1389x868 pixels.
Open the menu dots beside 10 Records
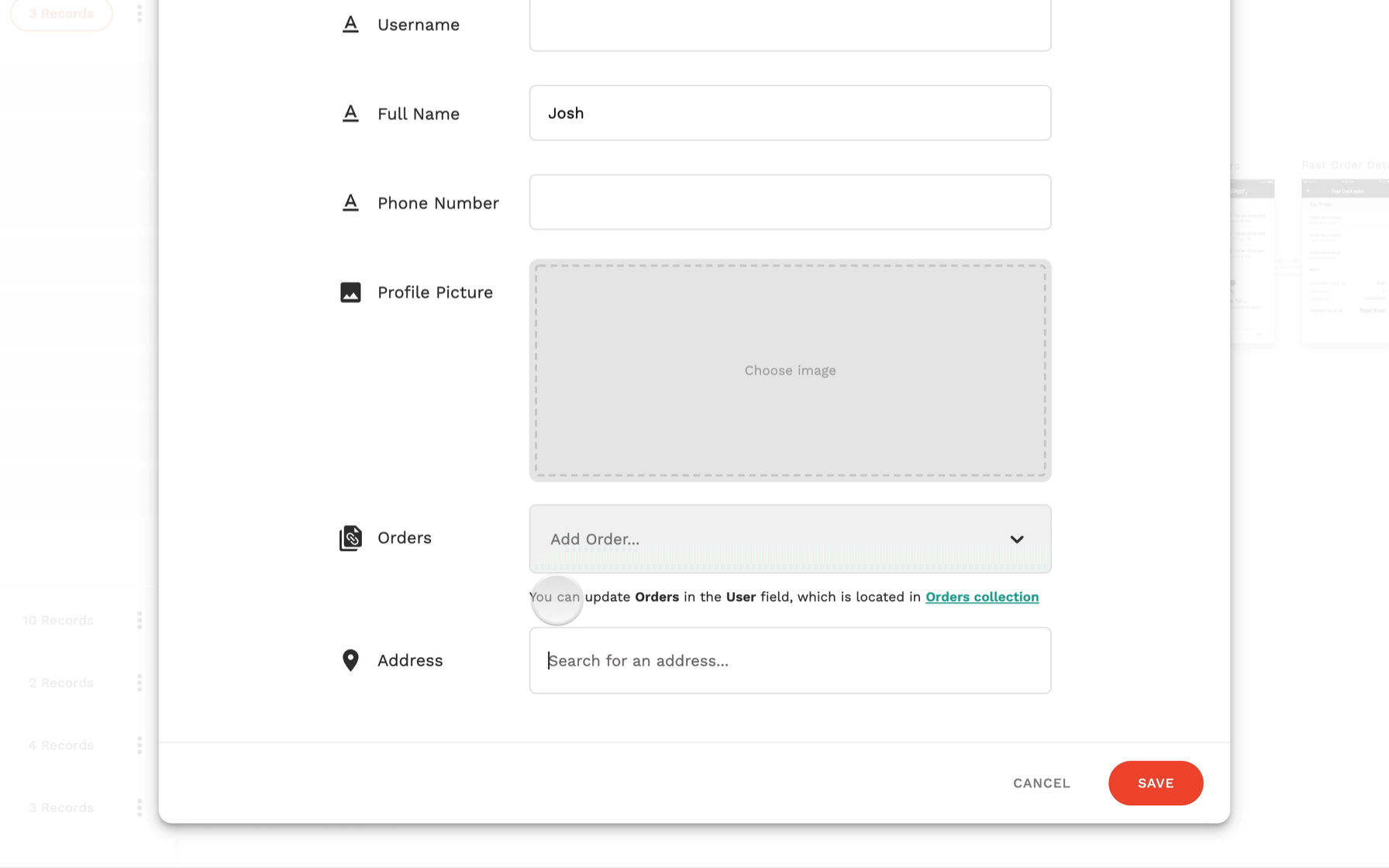[140, 620]
